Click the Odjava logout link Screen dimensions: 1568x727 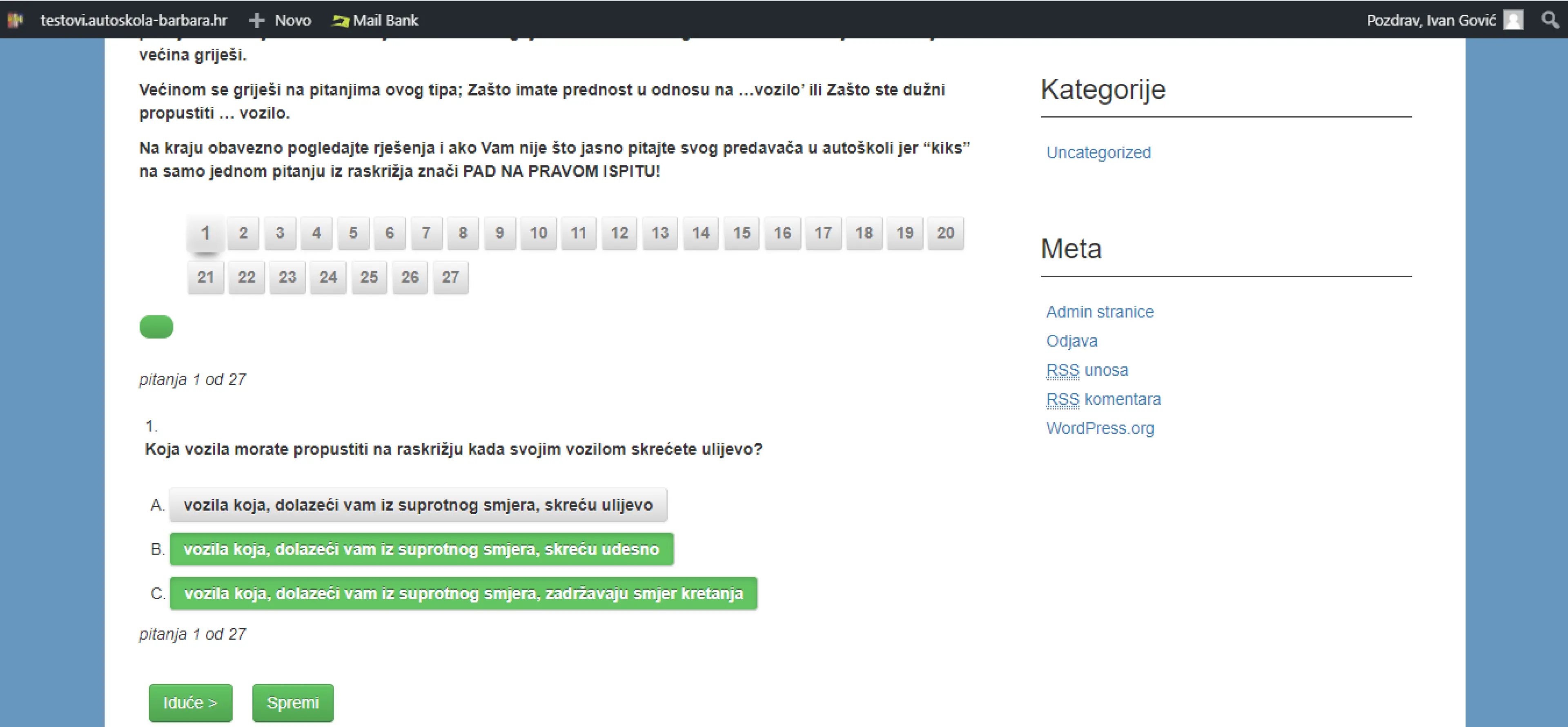(x=1071, y=341)
